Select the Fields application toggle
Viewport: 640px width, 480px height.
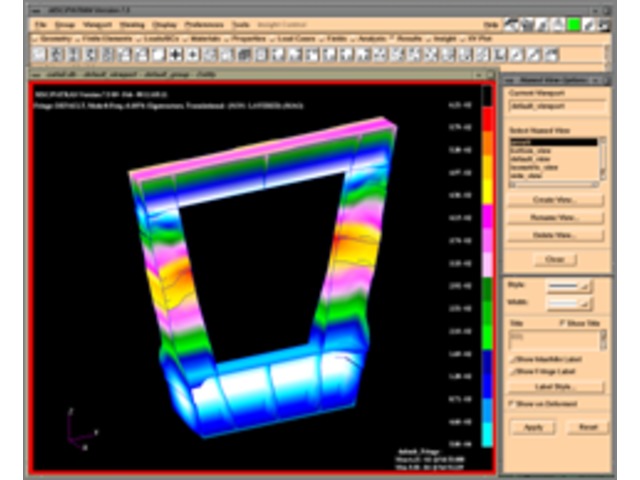pos(335,39)
